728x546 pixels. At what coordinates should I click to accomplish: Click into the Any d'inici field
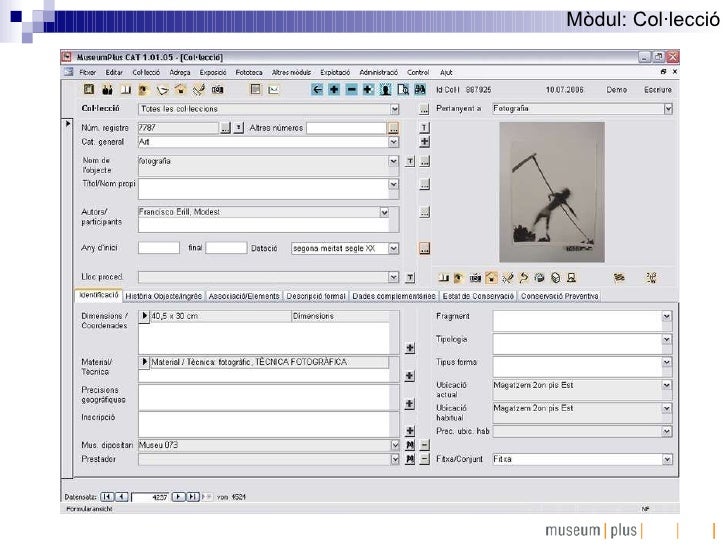(158, 248)
